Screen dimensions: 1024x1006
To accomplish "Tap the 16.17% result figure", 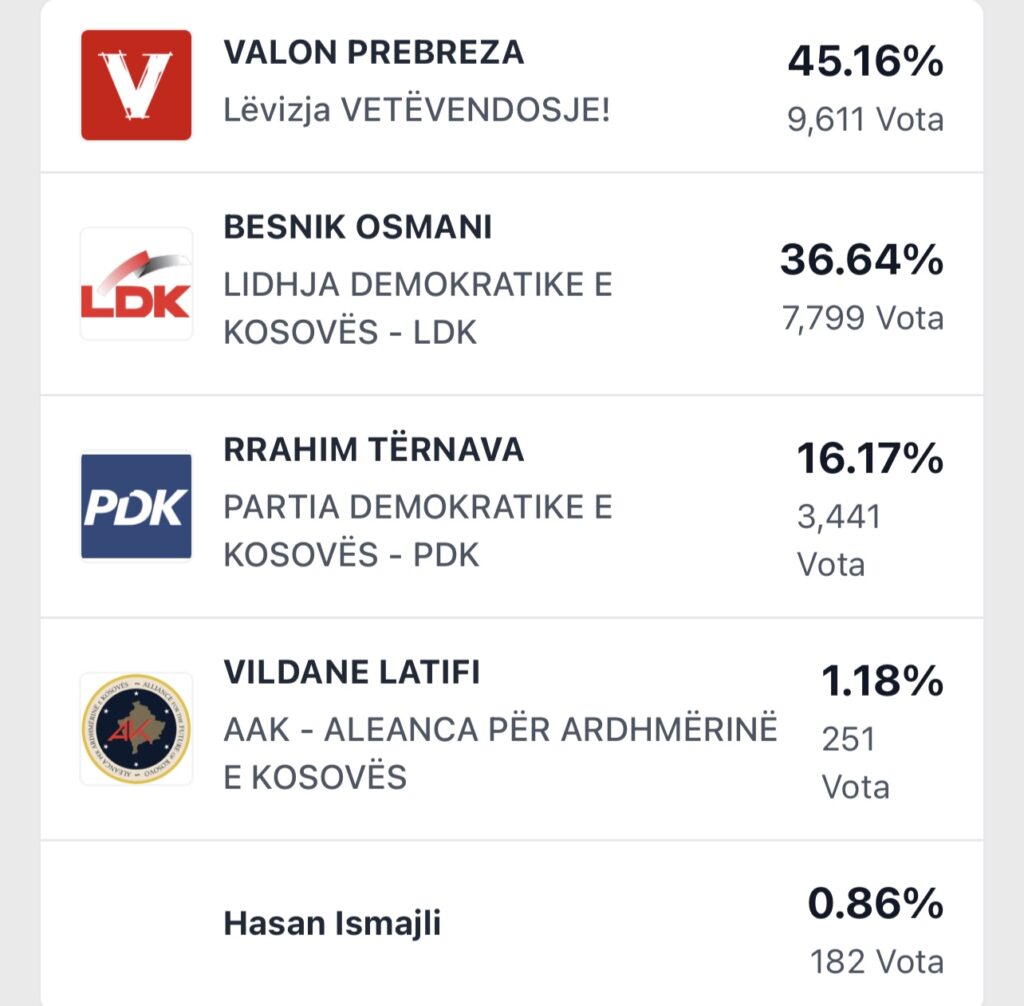I will pyautogui.click(x=870, y=459).
